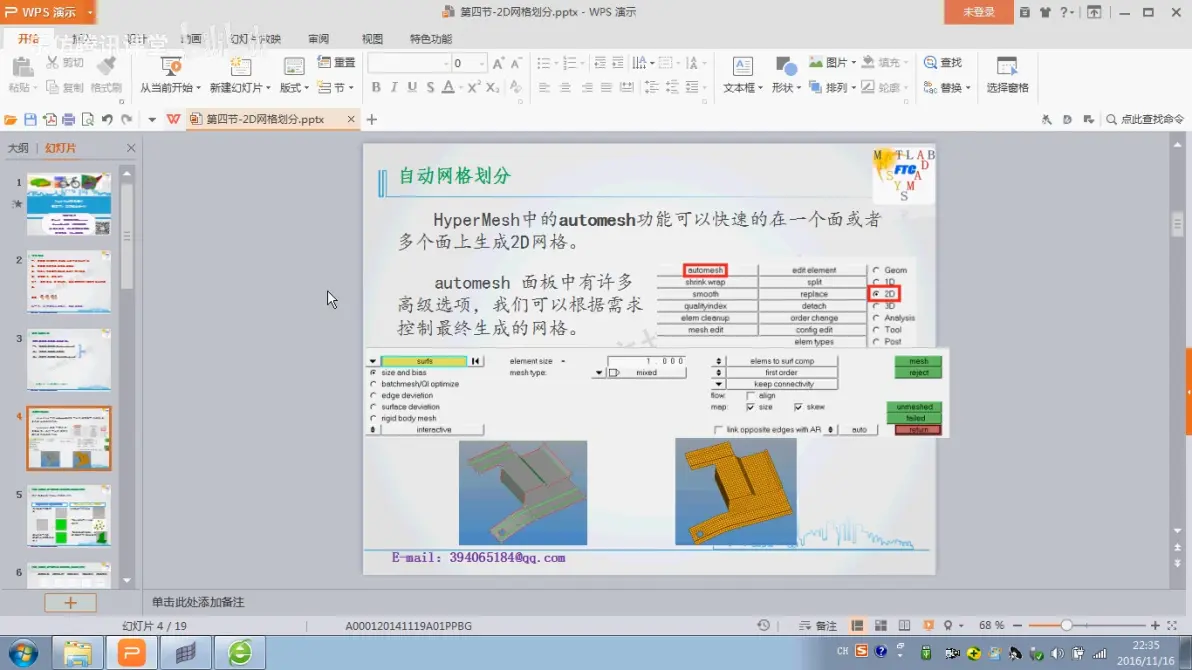Switch to the 大纲 (Outline) pane tab

click(18, 148)
